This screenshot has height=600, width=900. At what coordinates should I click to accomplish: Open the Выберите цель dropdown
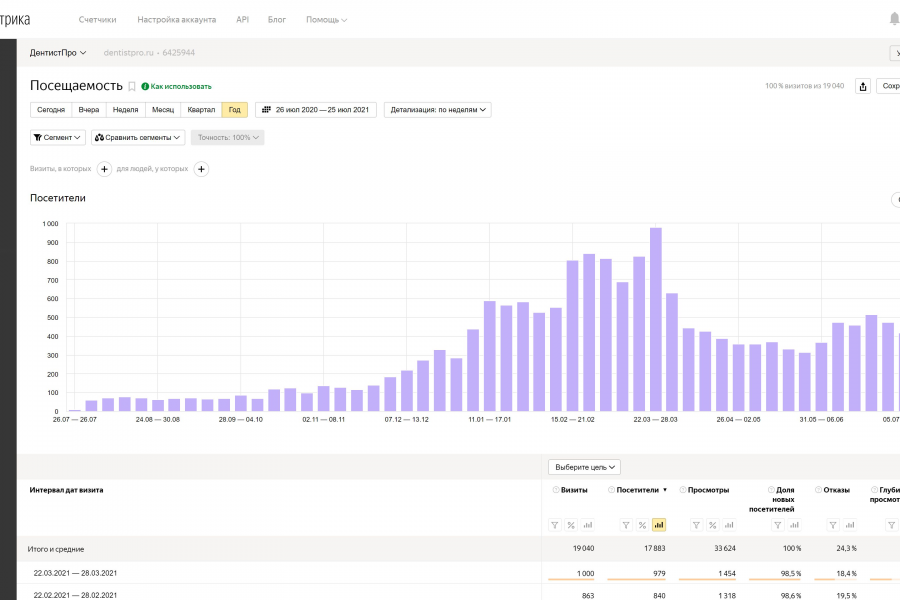(585, 467)
